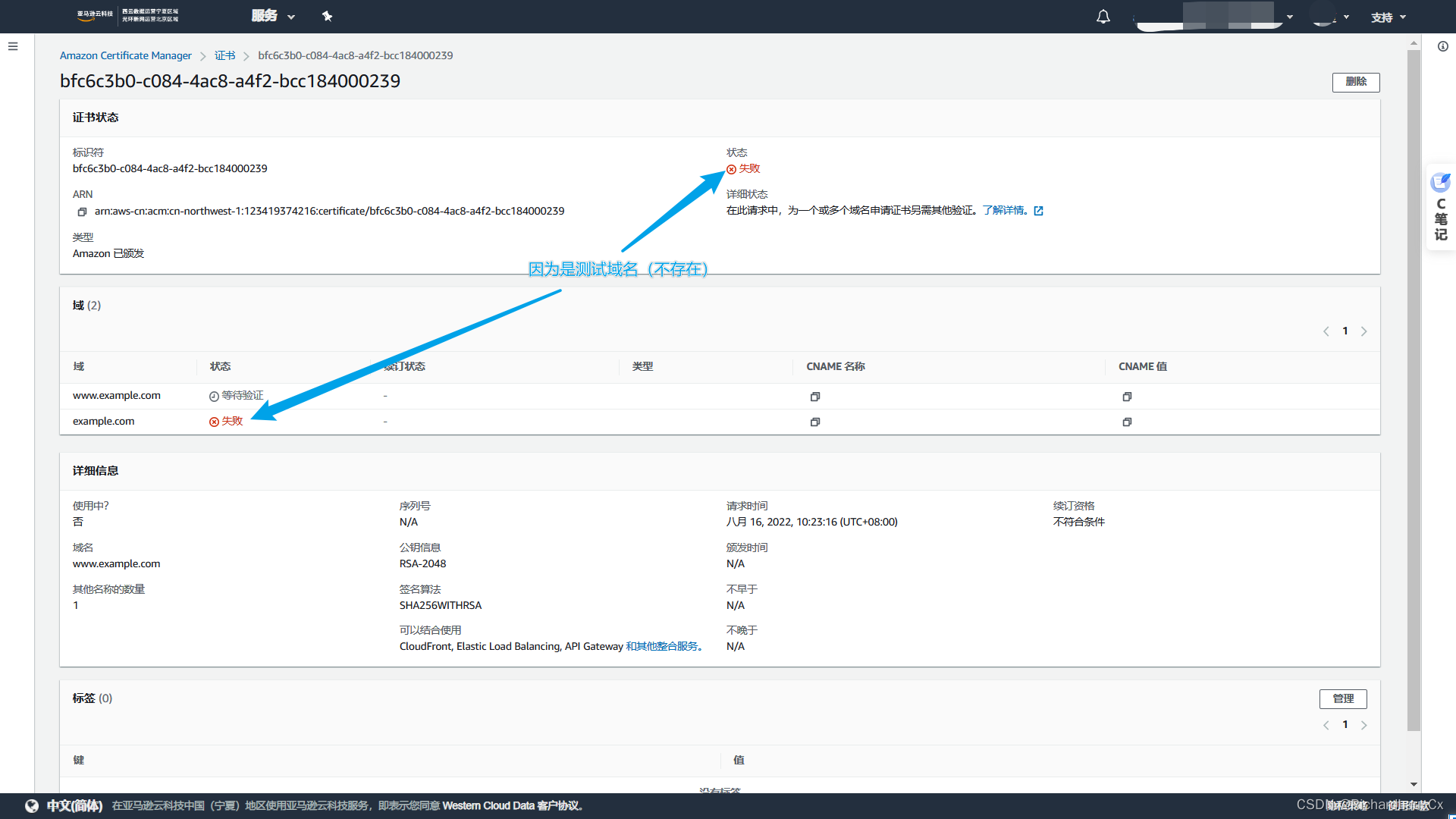
Task: Select example.com domain row text
Action: click(x=103, y=421)
